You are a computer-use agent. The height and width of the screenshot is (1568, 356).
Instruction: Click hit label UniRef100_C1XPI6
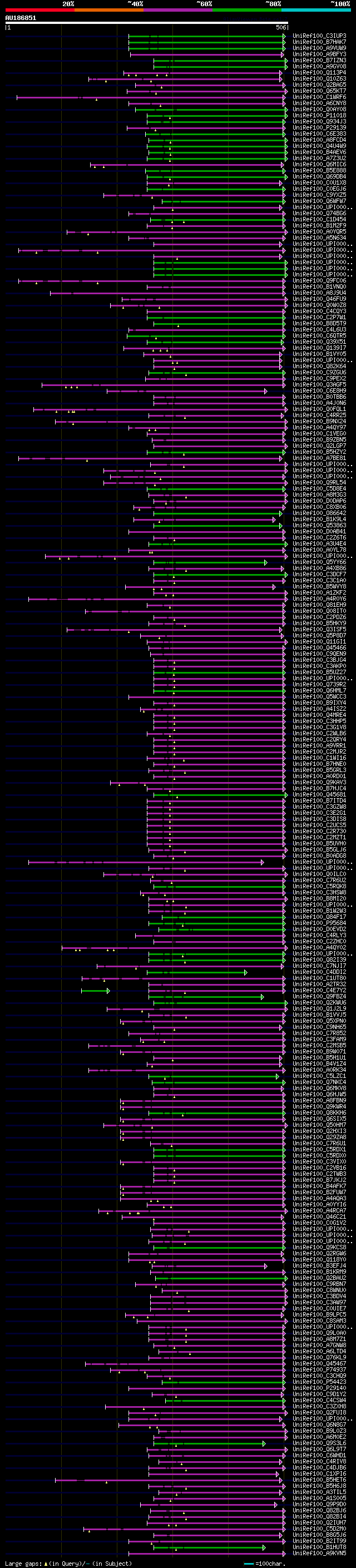pos(319,1473)
